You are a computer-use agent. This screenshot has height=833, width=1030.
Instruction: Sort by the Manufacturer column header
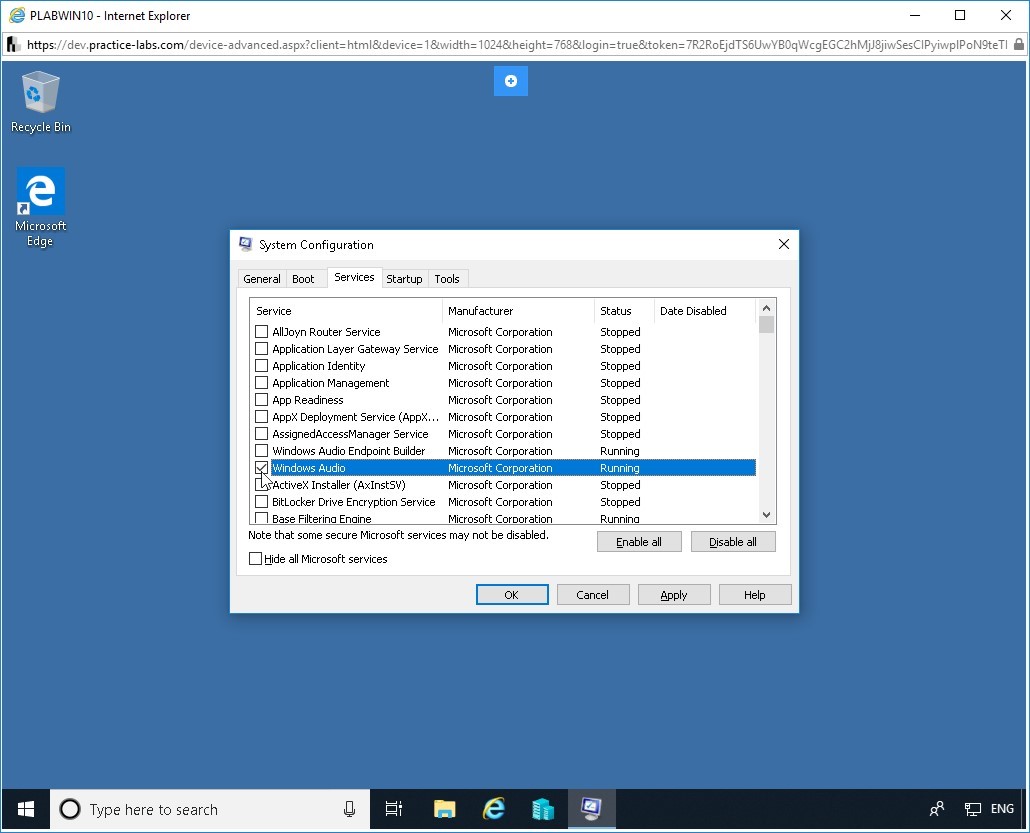tap(518, 311)
